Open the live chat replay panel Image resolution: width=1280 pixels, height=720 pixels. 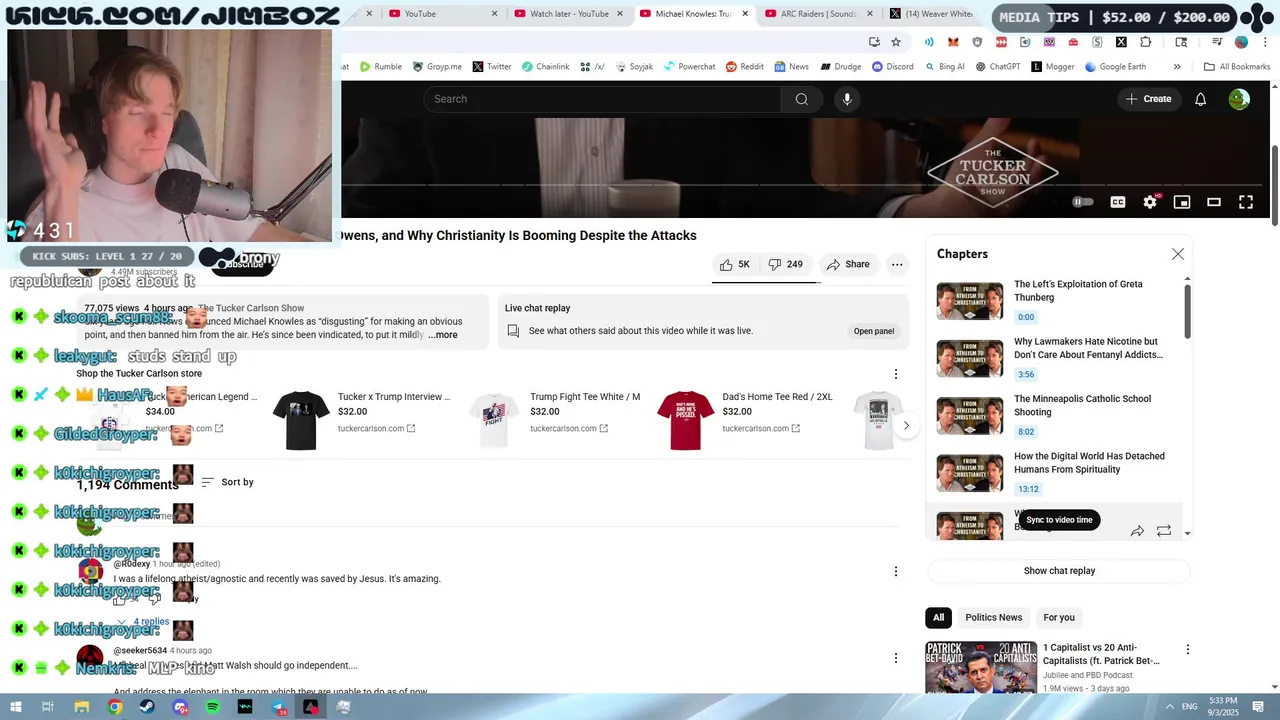873,331
